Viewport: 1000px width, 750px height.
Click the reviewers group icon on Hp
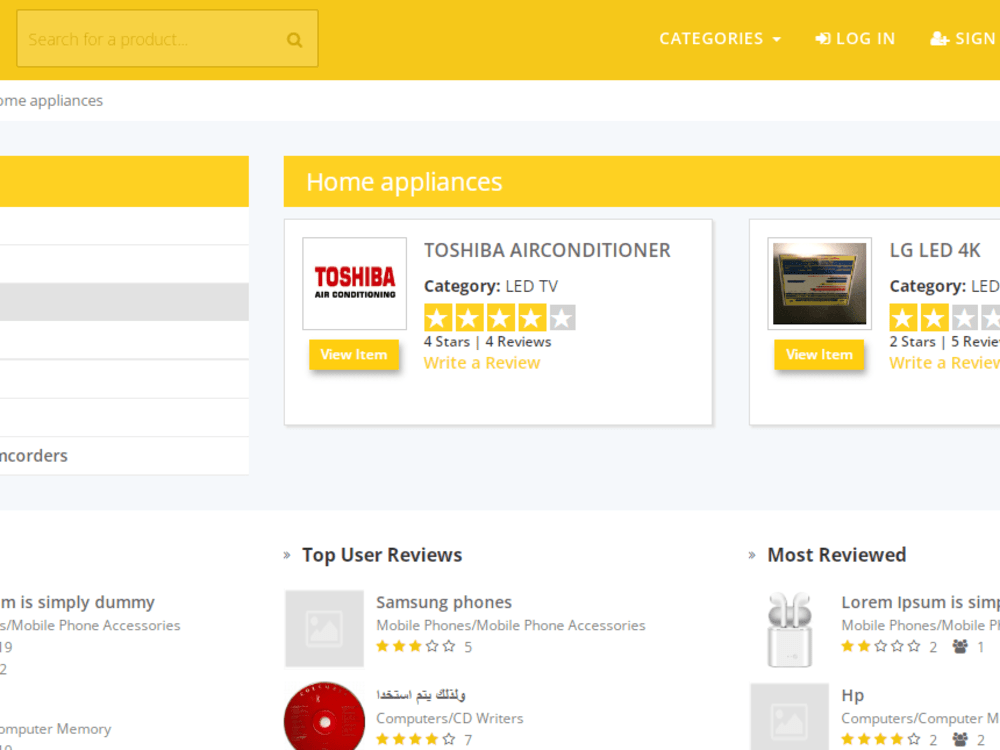point(960,739)
